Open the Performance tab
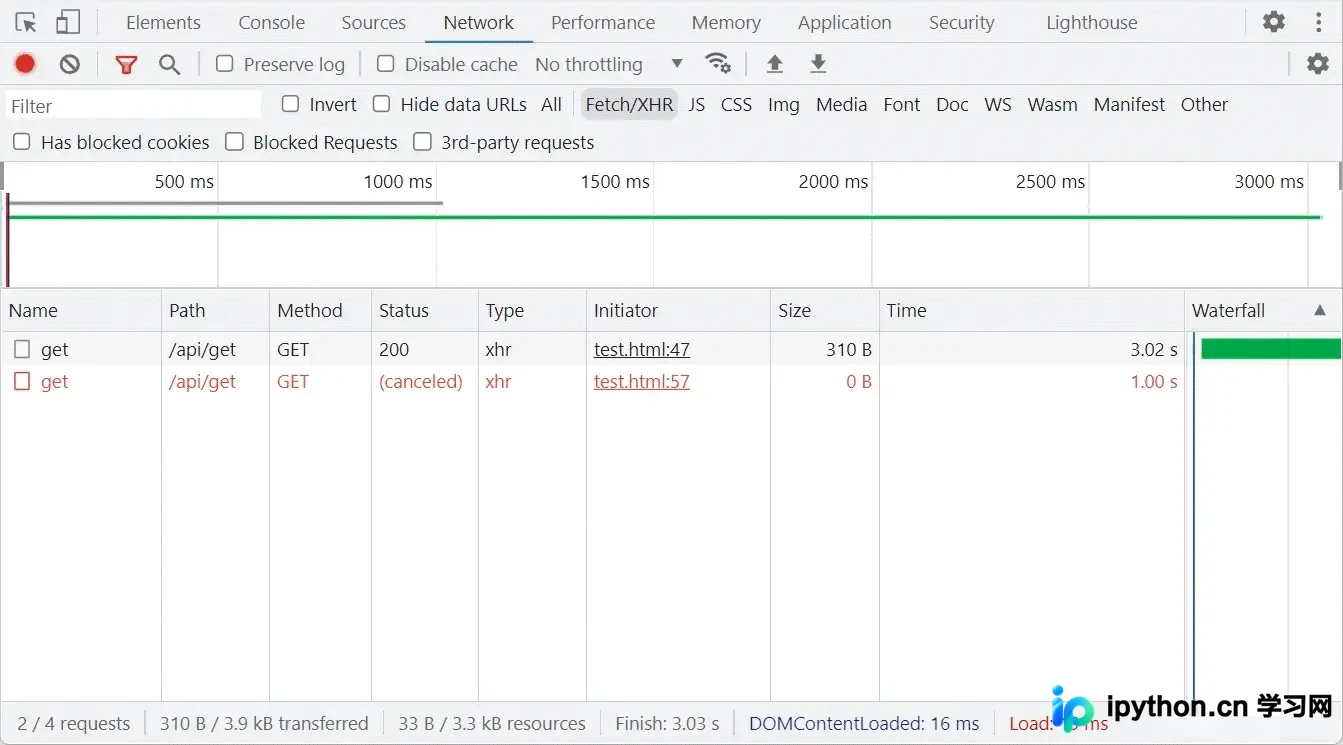 coord(603,22)
